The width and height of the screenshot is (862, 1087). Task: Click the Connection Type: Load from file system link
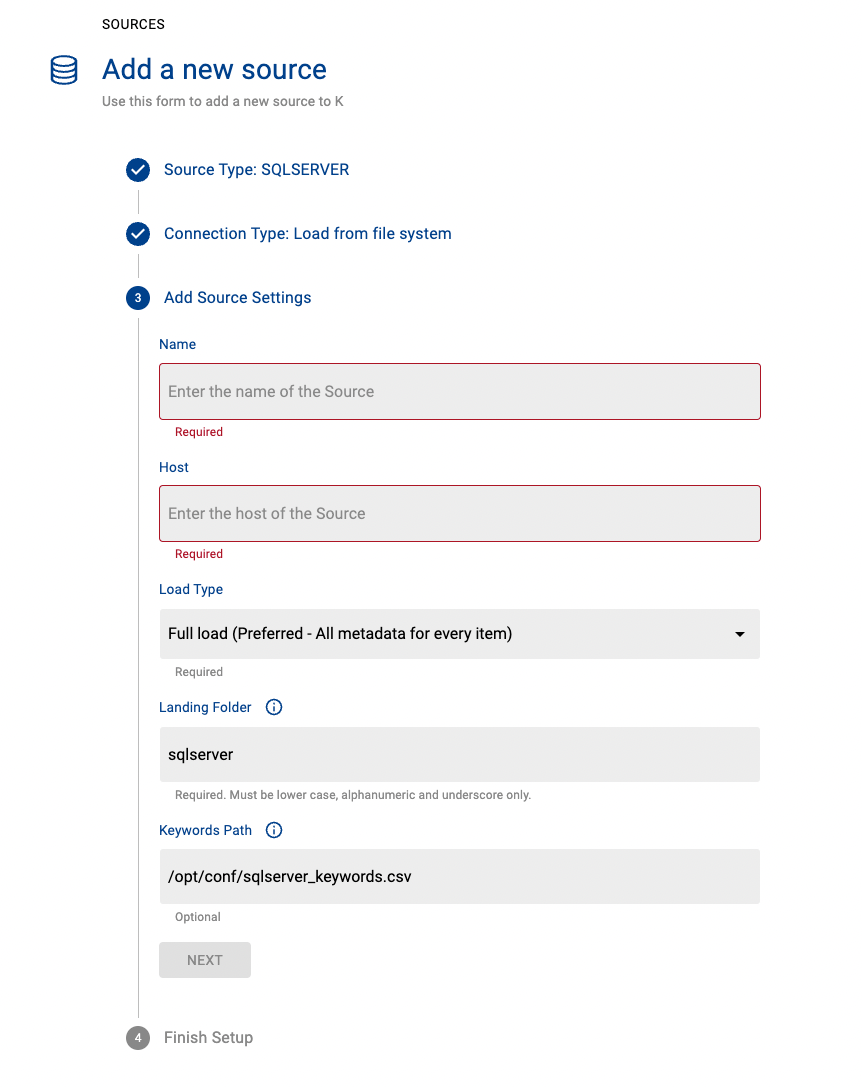(x=305, y=234)
